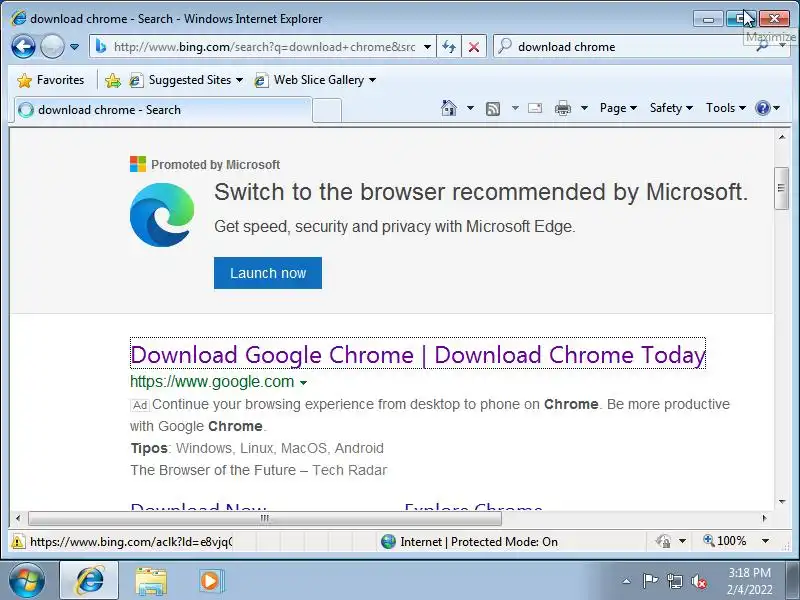Click the Read Mail envelope icon

(535, 108)
